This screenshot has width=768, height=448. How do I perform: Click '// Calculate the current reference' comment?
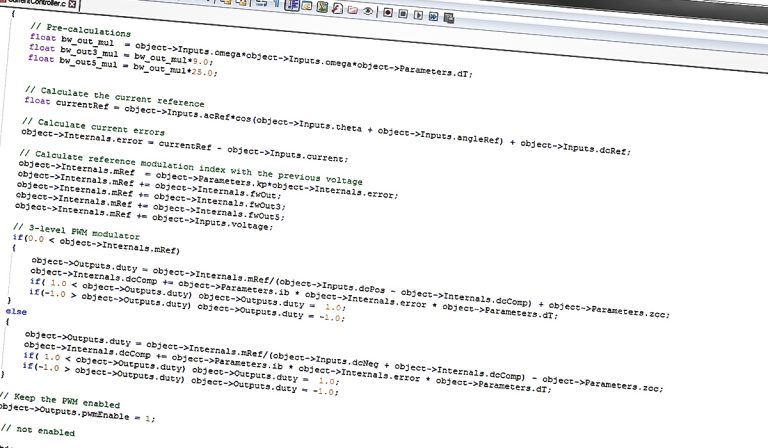tap(114, 96)
